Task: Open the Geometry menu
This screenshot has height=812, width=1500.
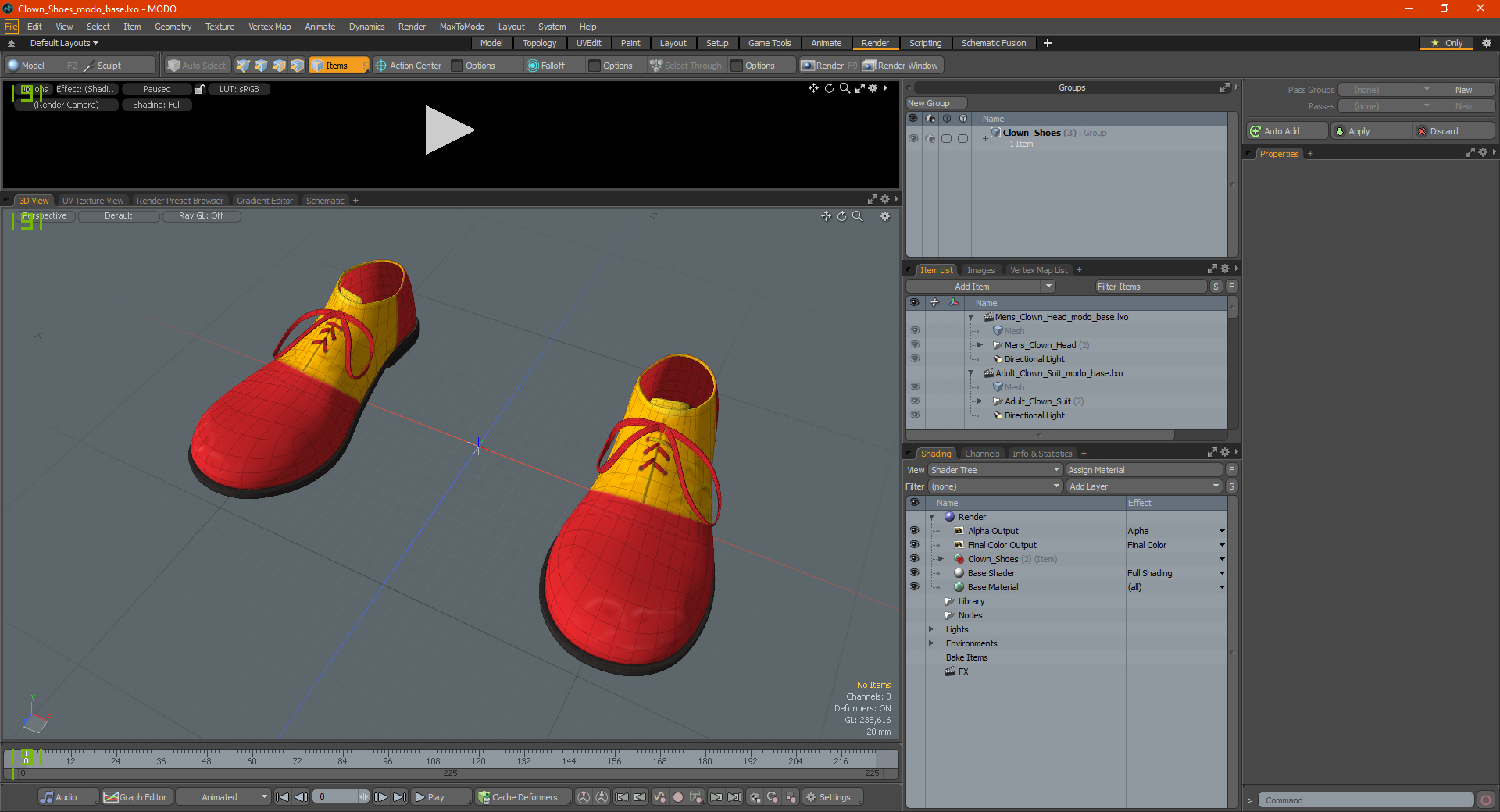Action: click(173, 27)
